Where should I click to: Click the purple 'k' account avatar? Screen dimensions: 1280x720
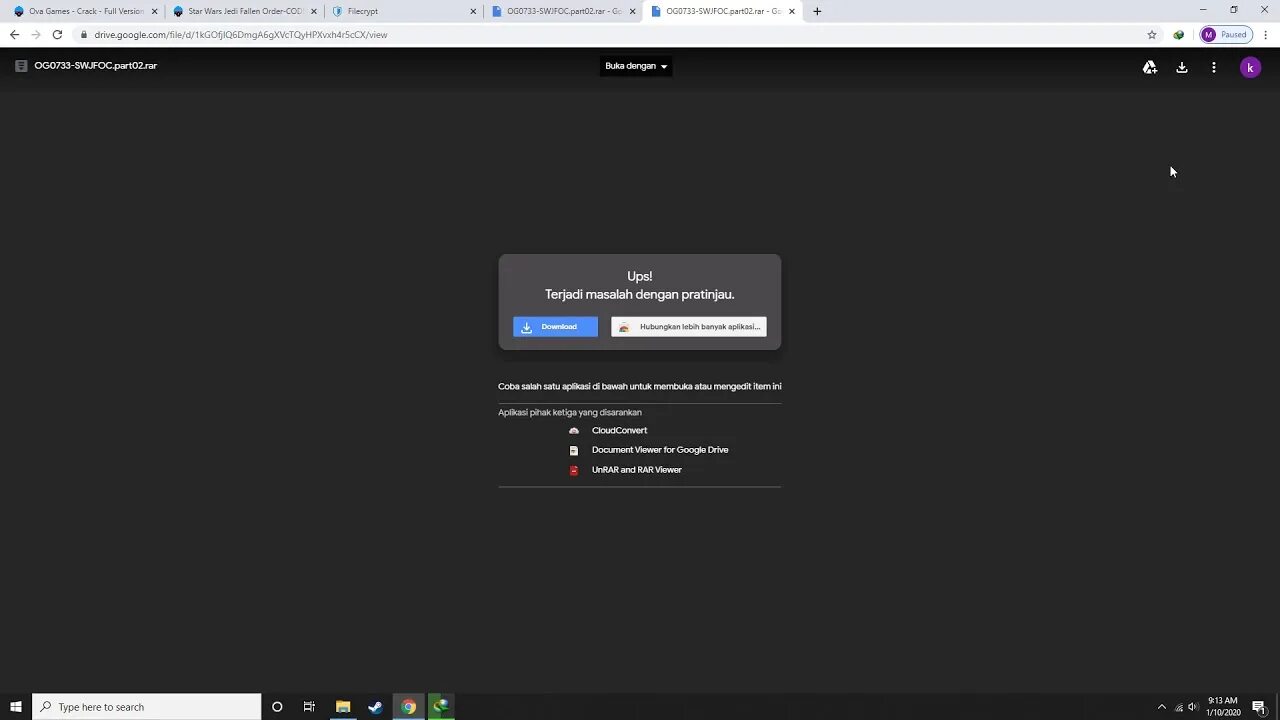tap(1250, 67)
